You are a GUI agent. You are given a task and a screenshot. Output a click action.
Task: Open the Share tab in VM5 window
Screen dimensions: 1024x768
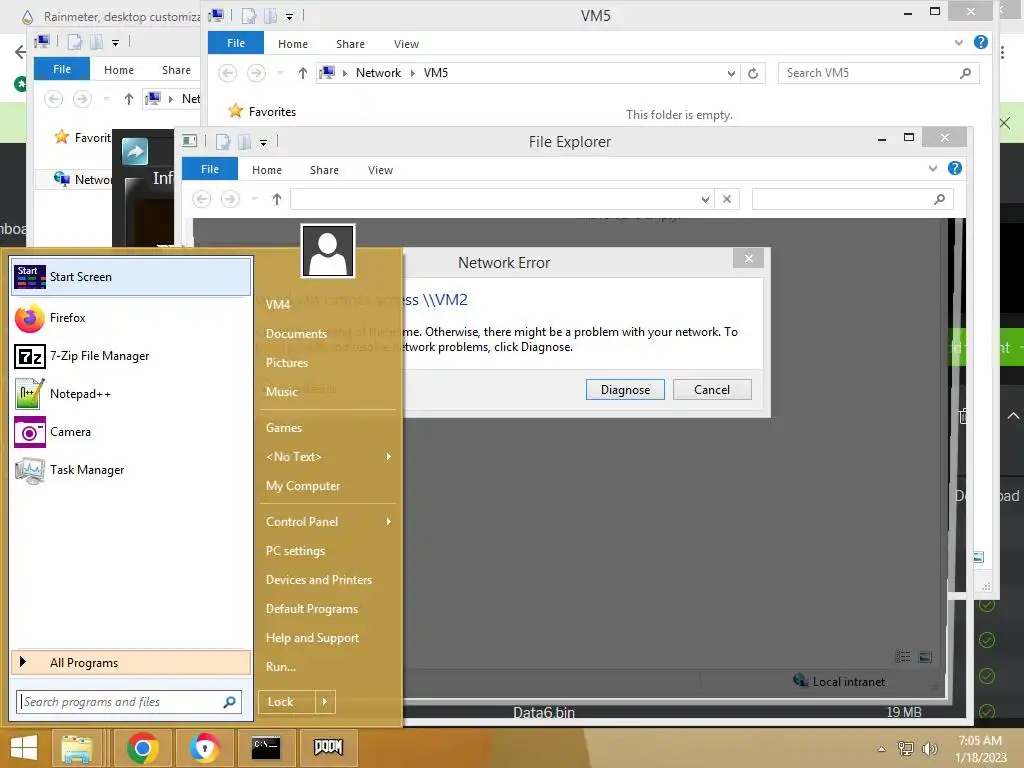pyautogui.click(x=350, y=44)
